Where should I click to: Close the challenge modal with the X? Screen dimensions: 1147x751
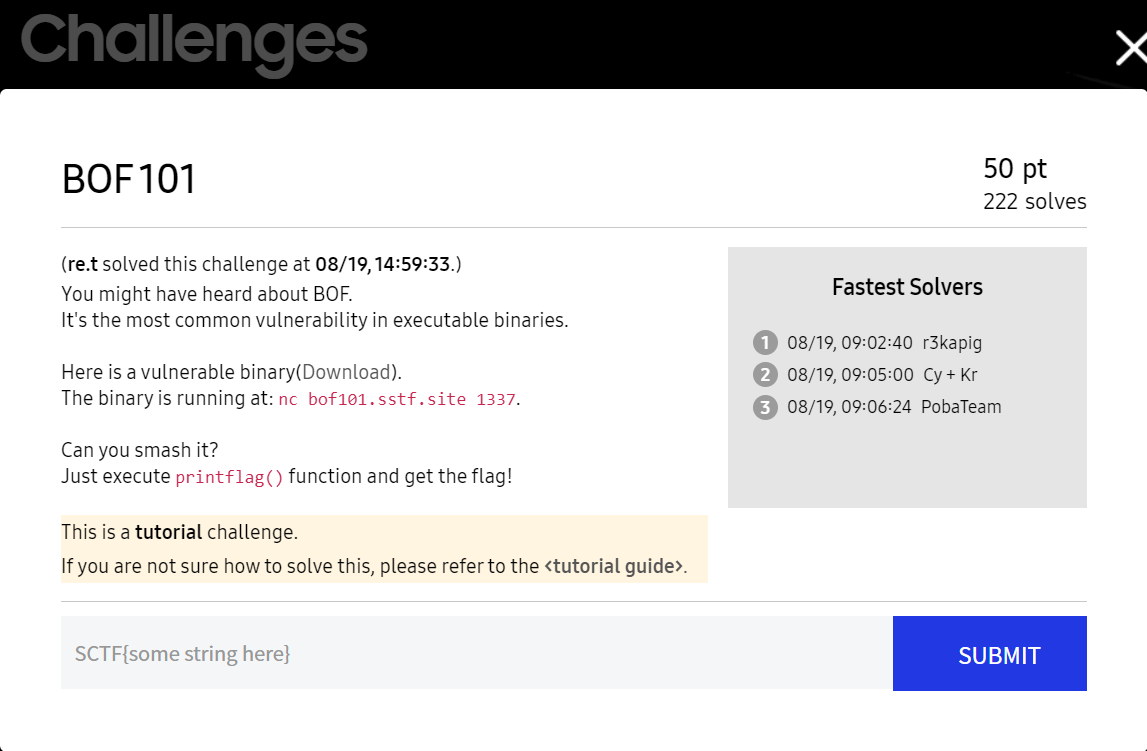[1132, 48]
